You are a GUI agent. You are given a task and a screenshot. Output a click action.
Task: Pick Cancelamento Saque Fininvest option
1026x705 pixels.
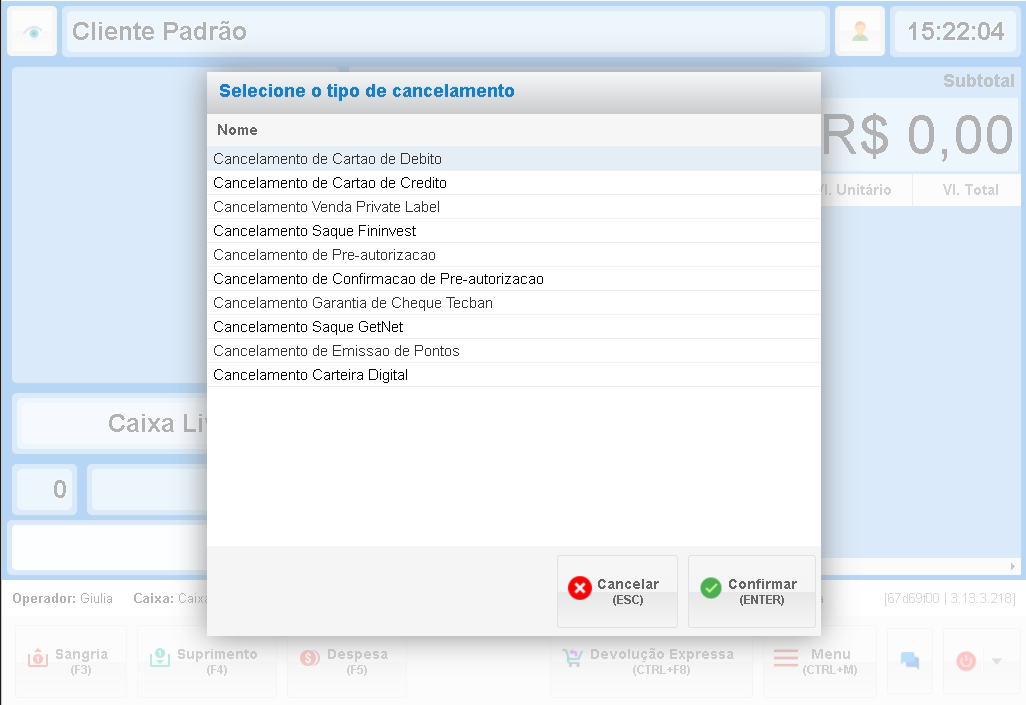[514, 231]
